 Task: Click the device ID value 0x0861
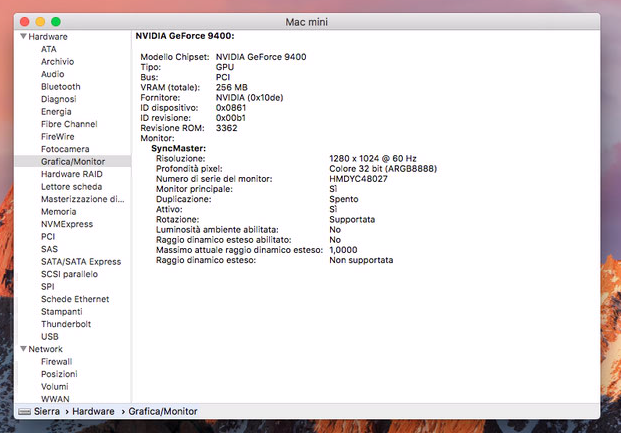tap(231, 108)
